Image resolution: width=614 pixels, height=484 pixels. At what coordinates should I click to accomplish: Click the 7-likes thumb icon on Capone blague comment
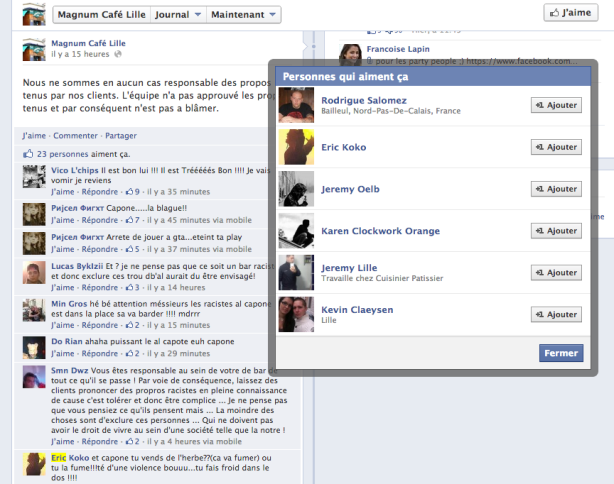click(129, 220)
